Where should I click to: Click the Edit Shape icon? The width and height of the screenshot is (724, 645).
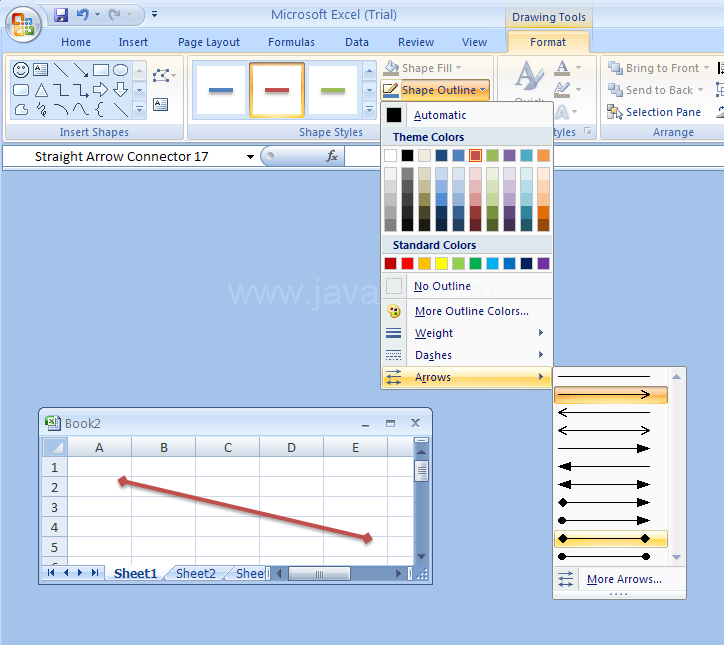(x=162, y=75)
